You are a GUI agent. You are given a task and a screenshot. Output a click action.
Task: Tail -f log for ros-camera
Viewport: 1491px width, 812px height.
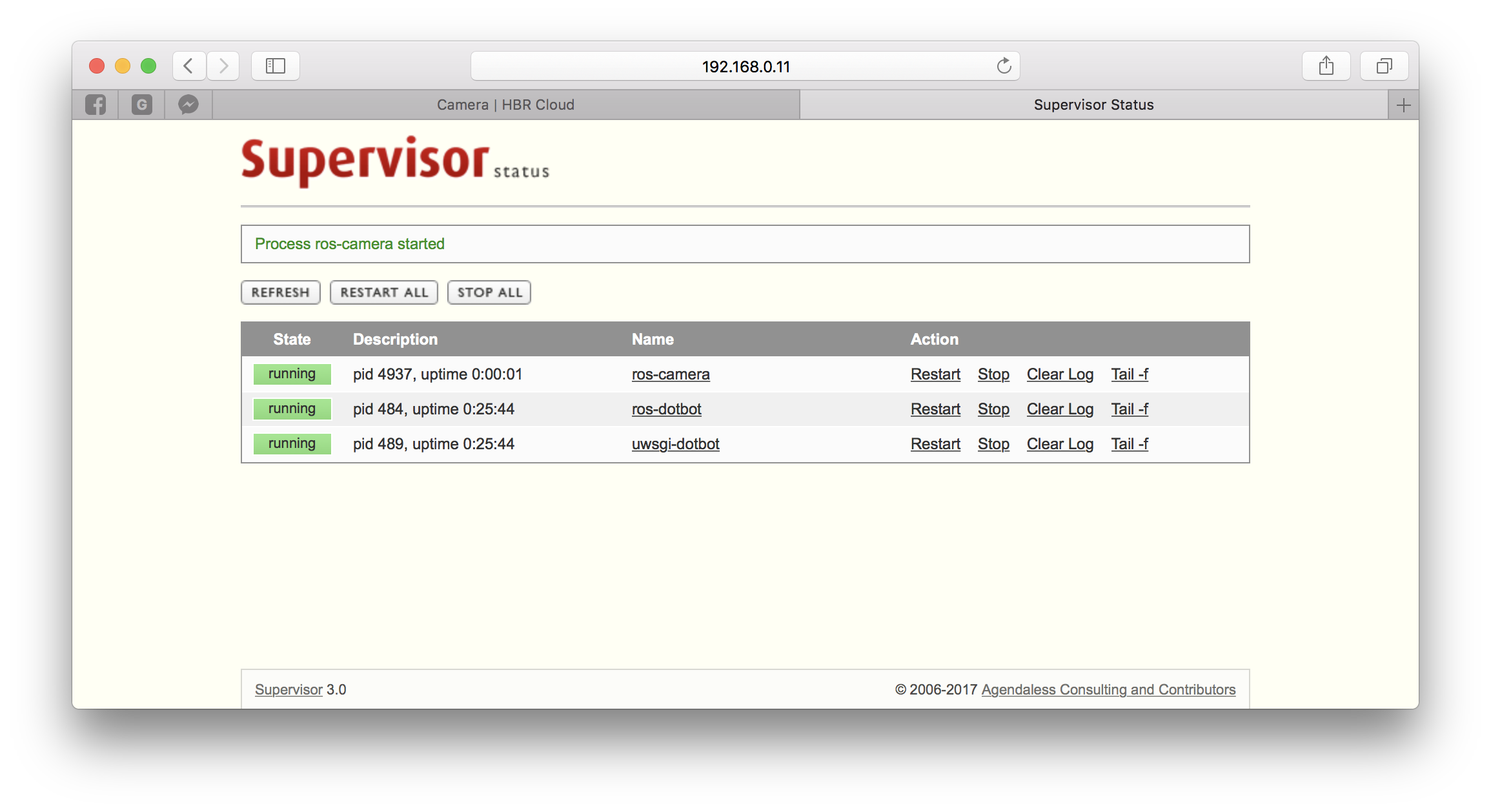point(1130,374)
